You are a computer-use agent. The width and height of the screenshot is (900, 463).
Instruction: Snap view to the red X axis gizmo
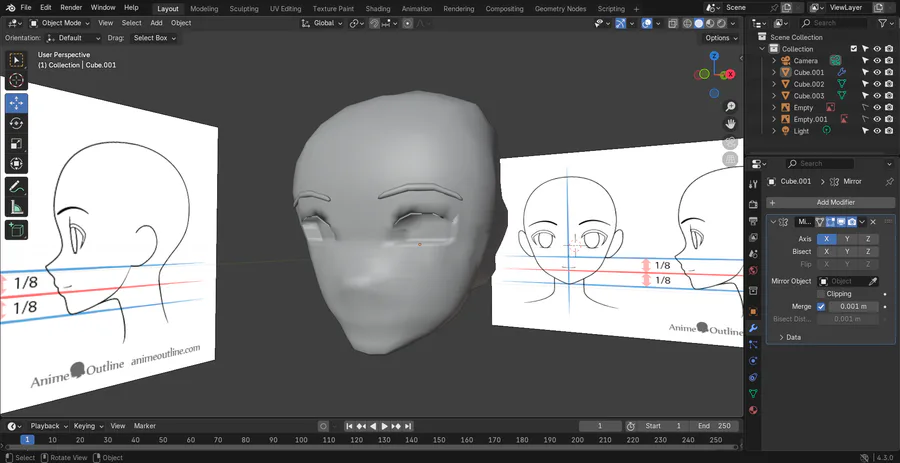coord(730,74)
